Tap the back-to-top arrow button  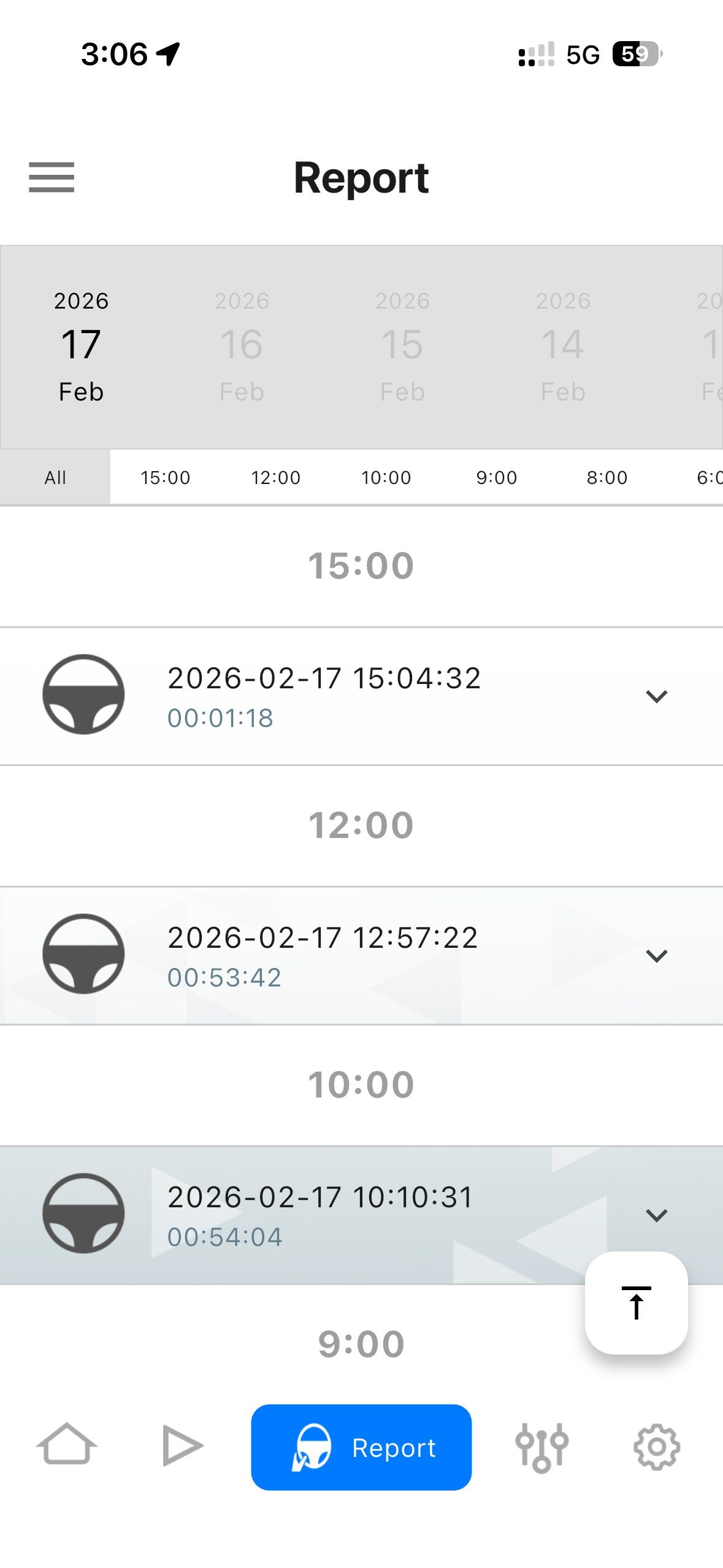637,1302
